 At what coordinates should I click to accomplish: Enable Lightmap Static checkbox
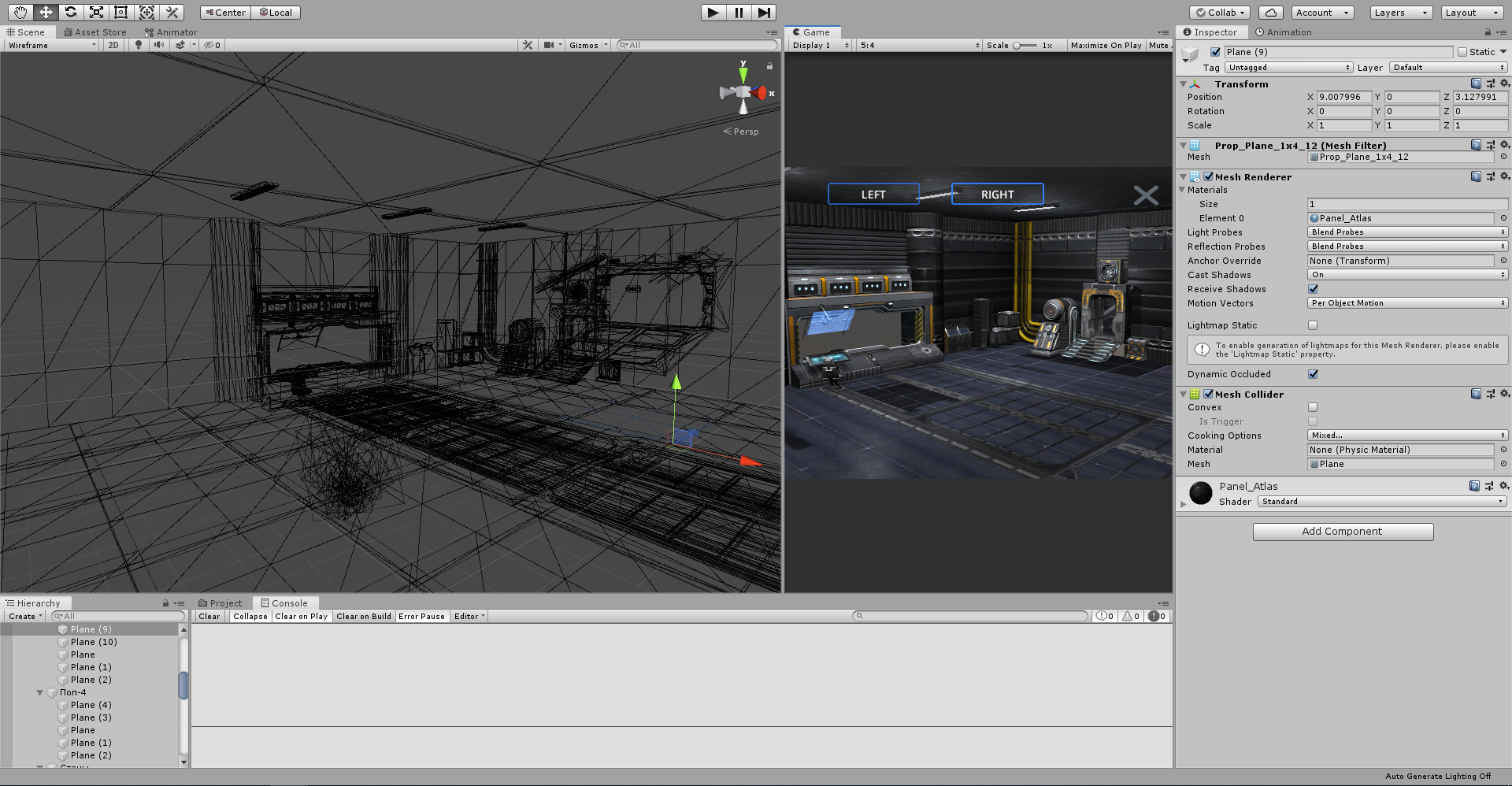[x=1313, y=325]
